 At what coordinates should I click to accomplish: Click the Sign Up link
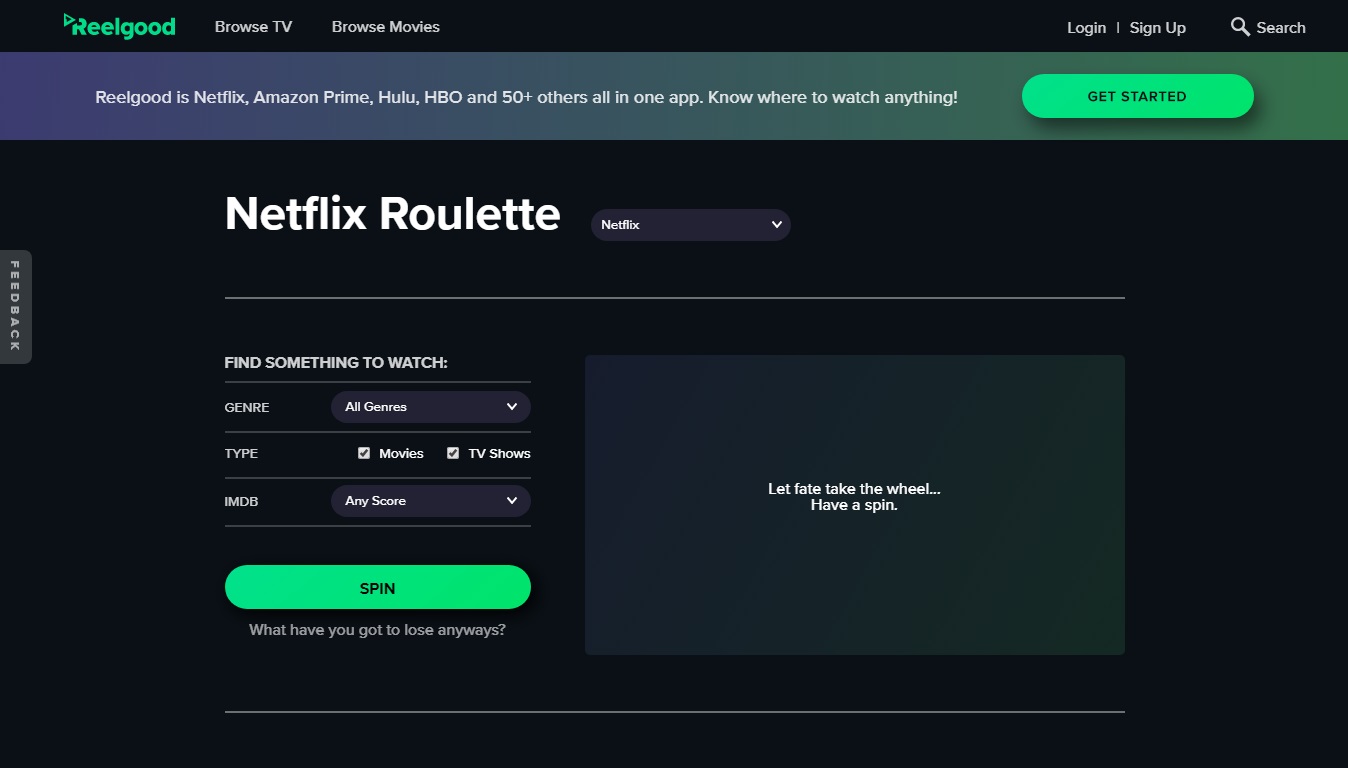(1157, 28)
